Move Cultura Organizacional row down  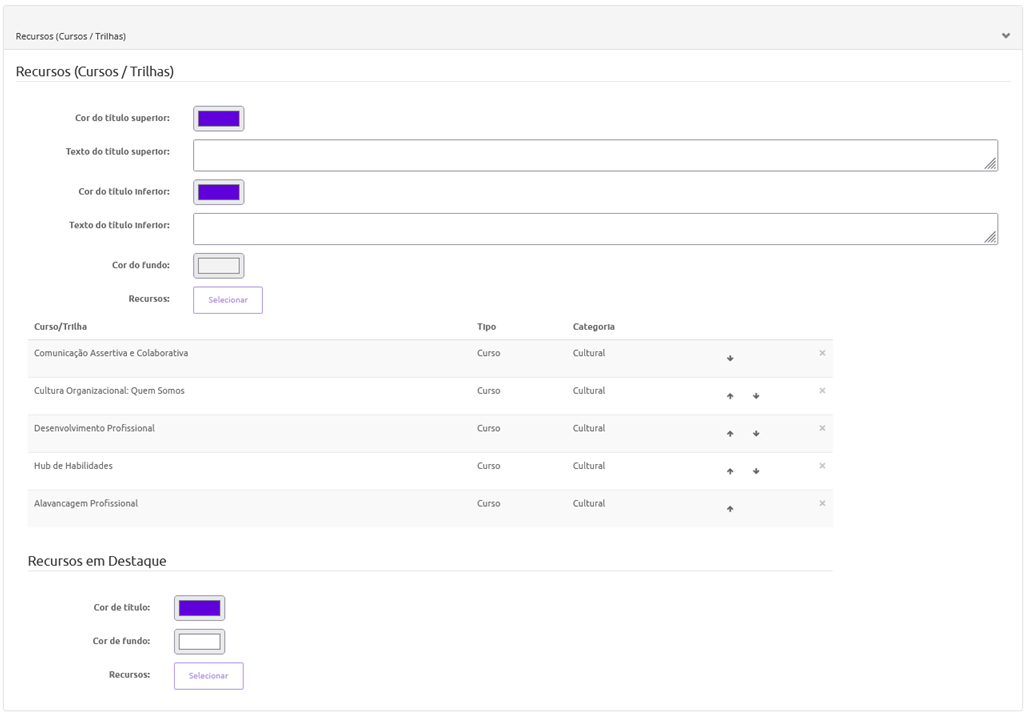[x=756, y=396]
